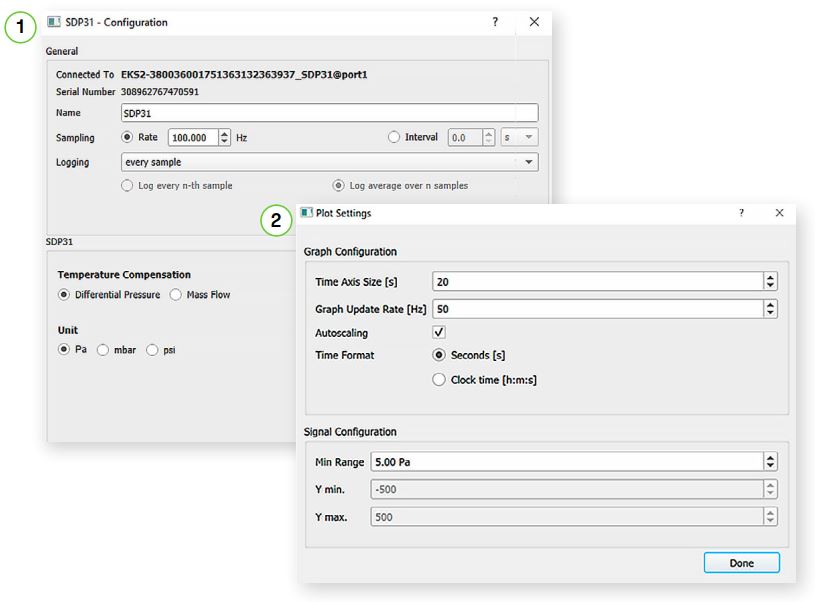Viewport: 815px width, 602px height.
Task: Choose psi as the unit
Action: 153,350
